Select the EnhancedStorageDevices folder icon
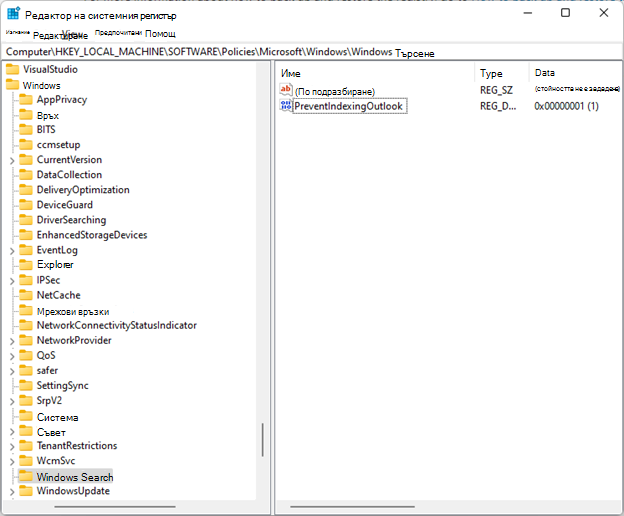 tap(26, 235)
